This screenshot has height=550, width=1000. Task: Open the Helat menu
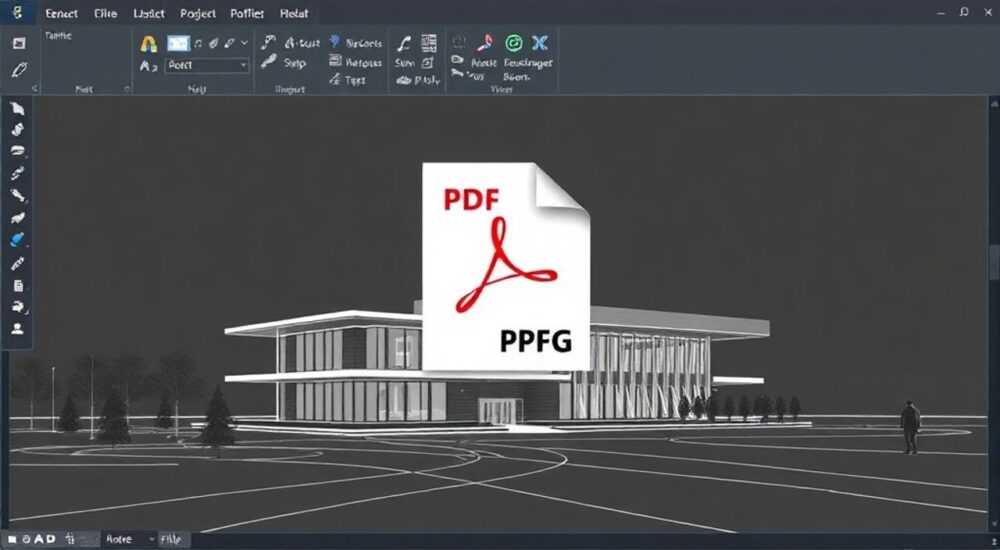(x=294, y=13)
